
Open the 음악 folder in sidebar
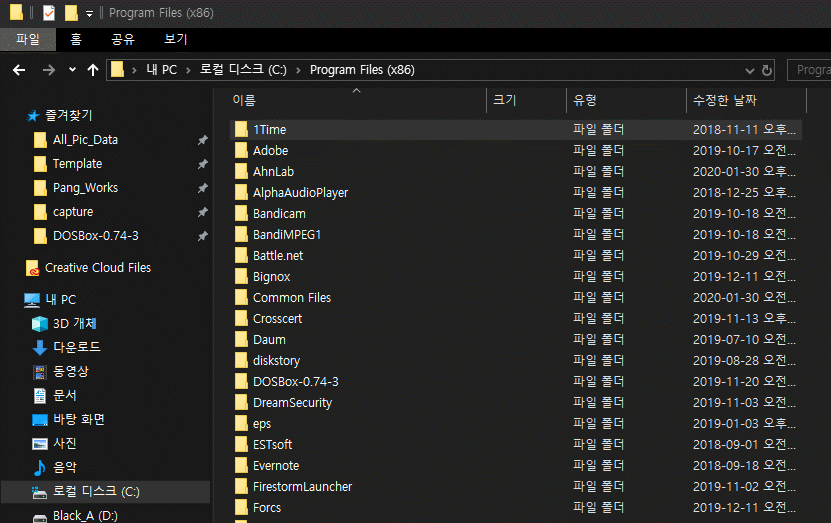coord(65,467)
